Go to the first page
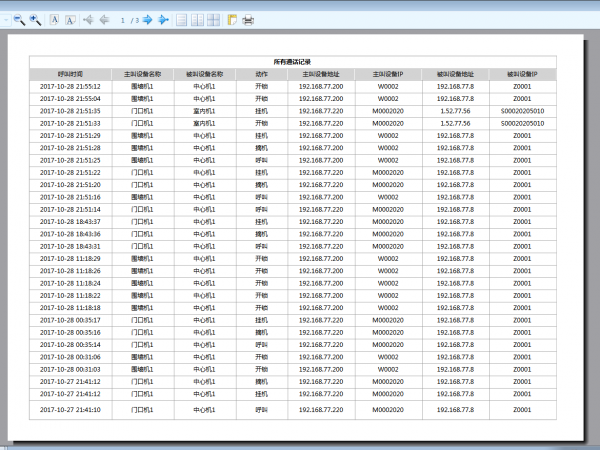The height and width of the screenshot is (450, 600). coord(89,19)
